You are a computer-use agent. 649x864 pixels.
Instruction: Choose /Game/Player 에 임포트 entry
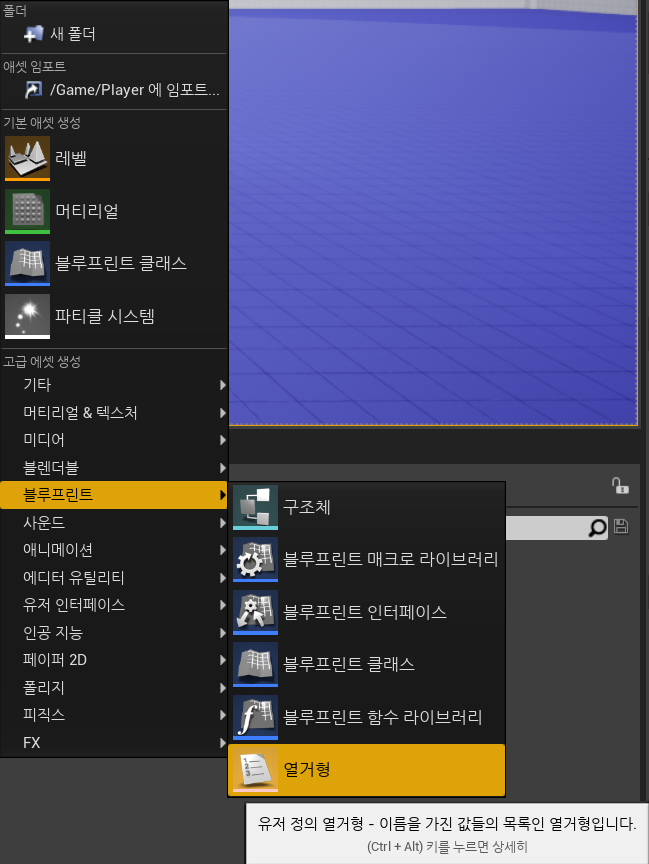114,89
